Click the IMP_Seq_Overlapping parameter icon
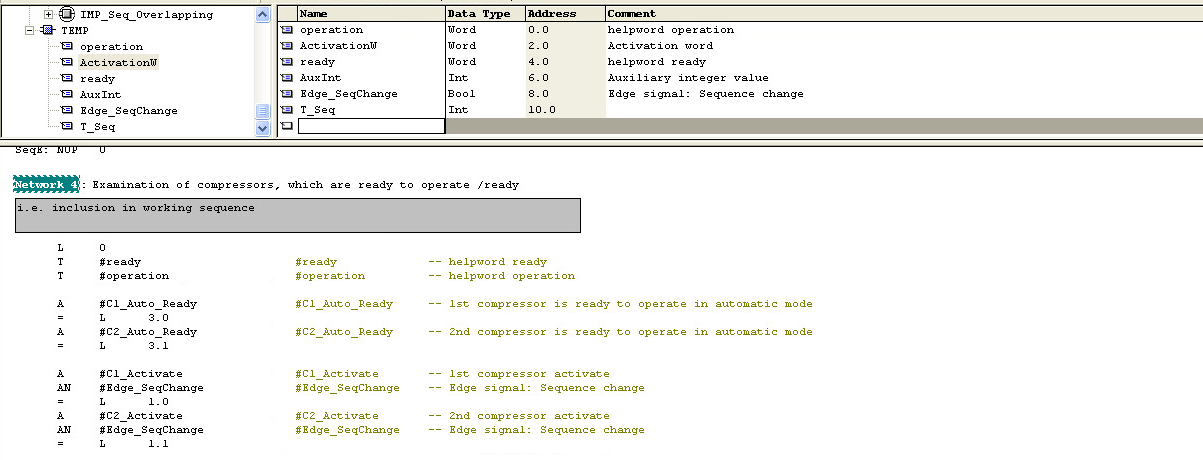 pyautogui.click(x=66, y=15)
